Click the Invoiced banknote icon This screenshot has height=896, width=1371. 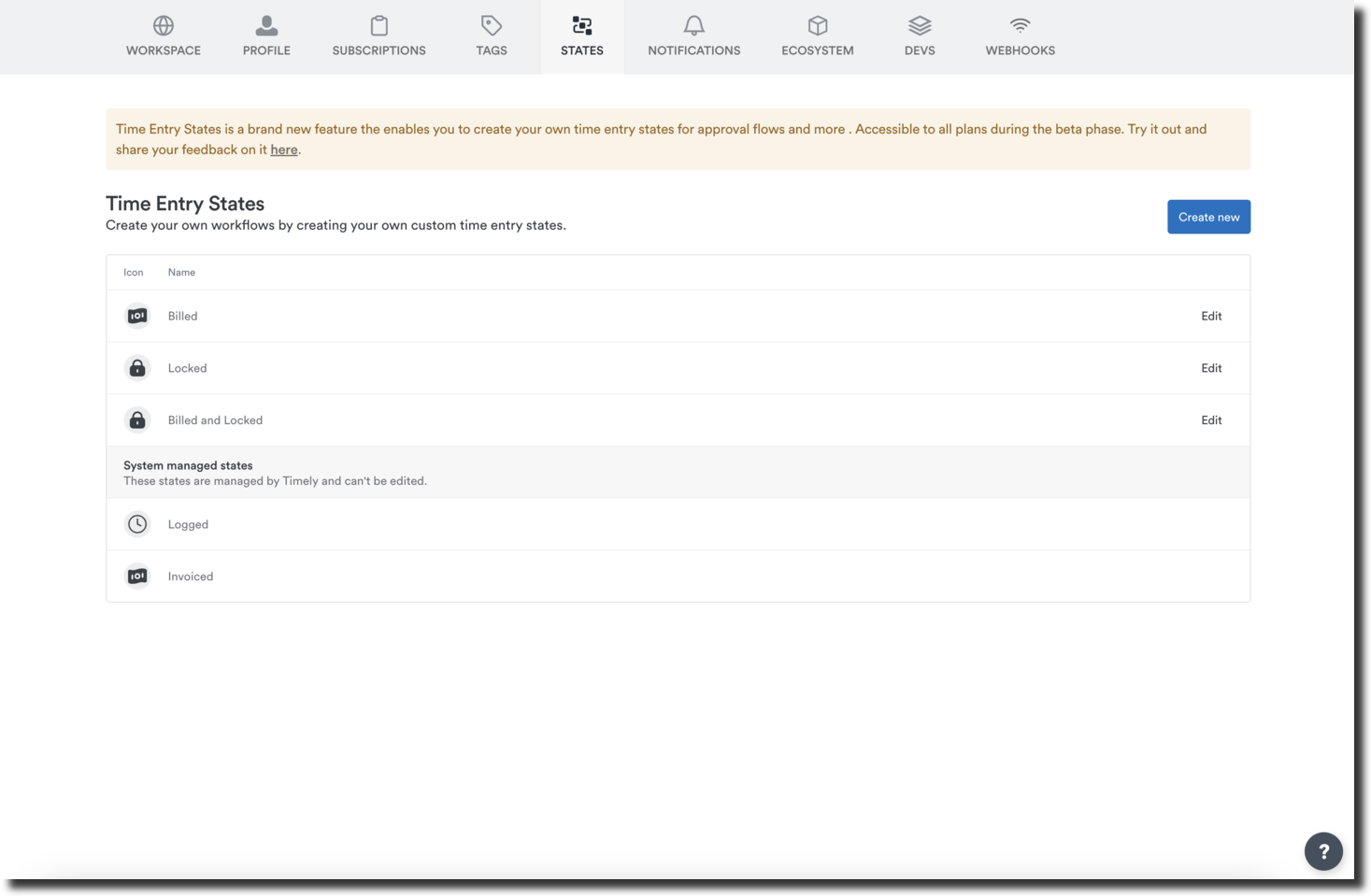click(x=136, y=576)
